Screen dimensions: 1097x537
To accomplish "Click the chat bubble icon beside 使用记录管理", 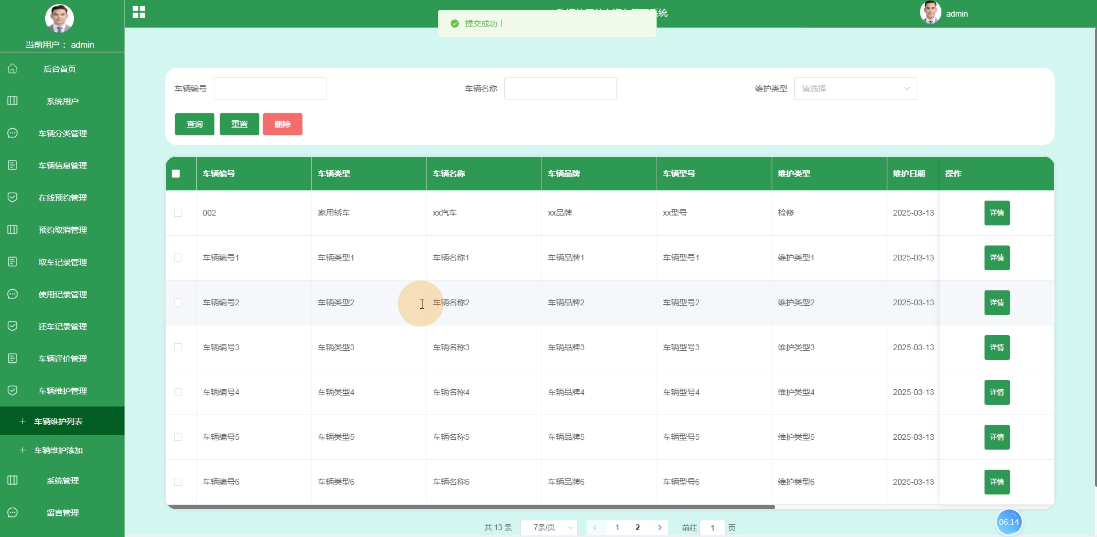I will [12, 294].
